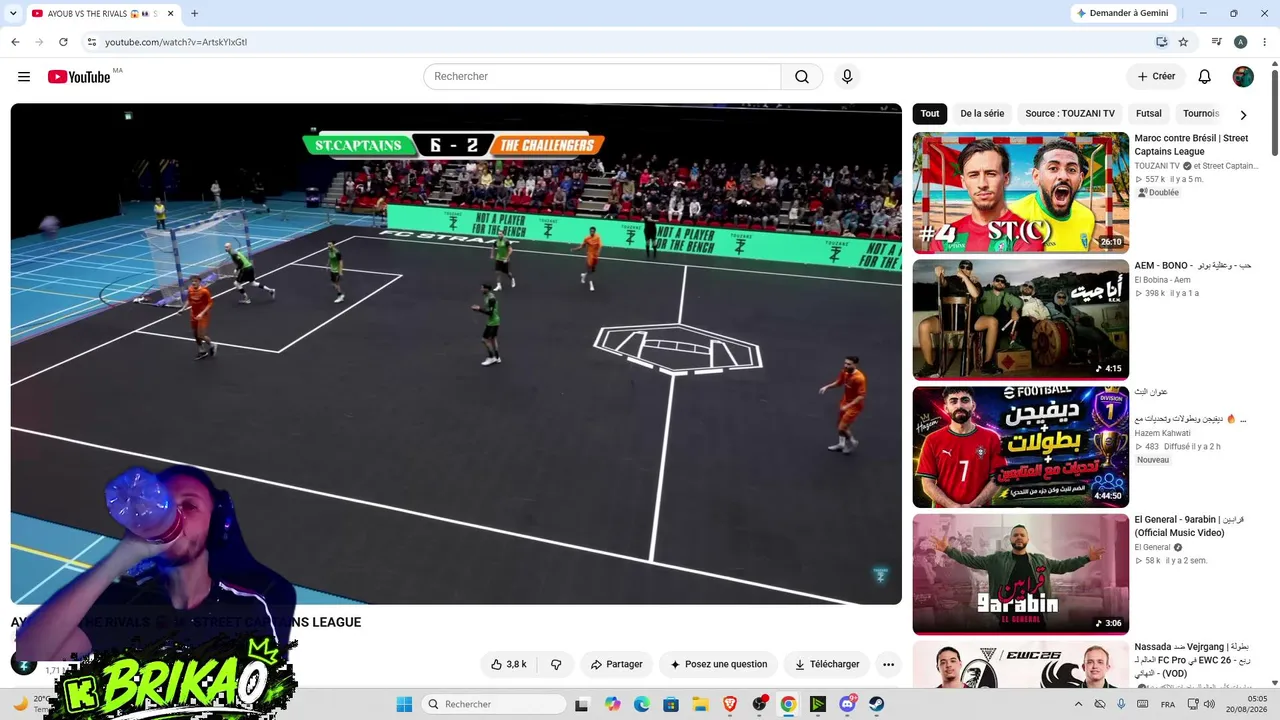Open Brave browser from the taskbar

[730, 704]
